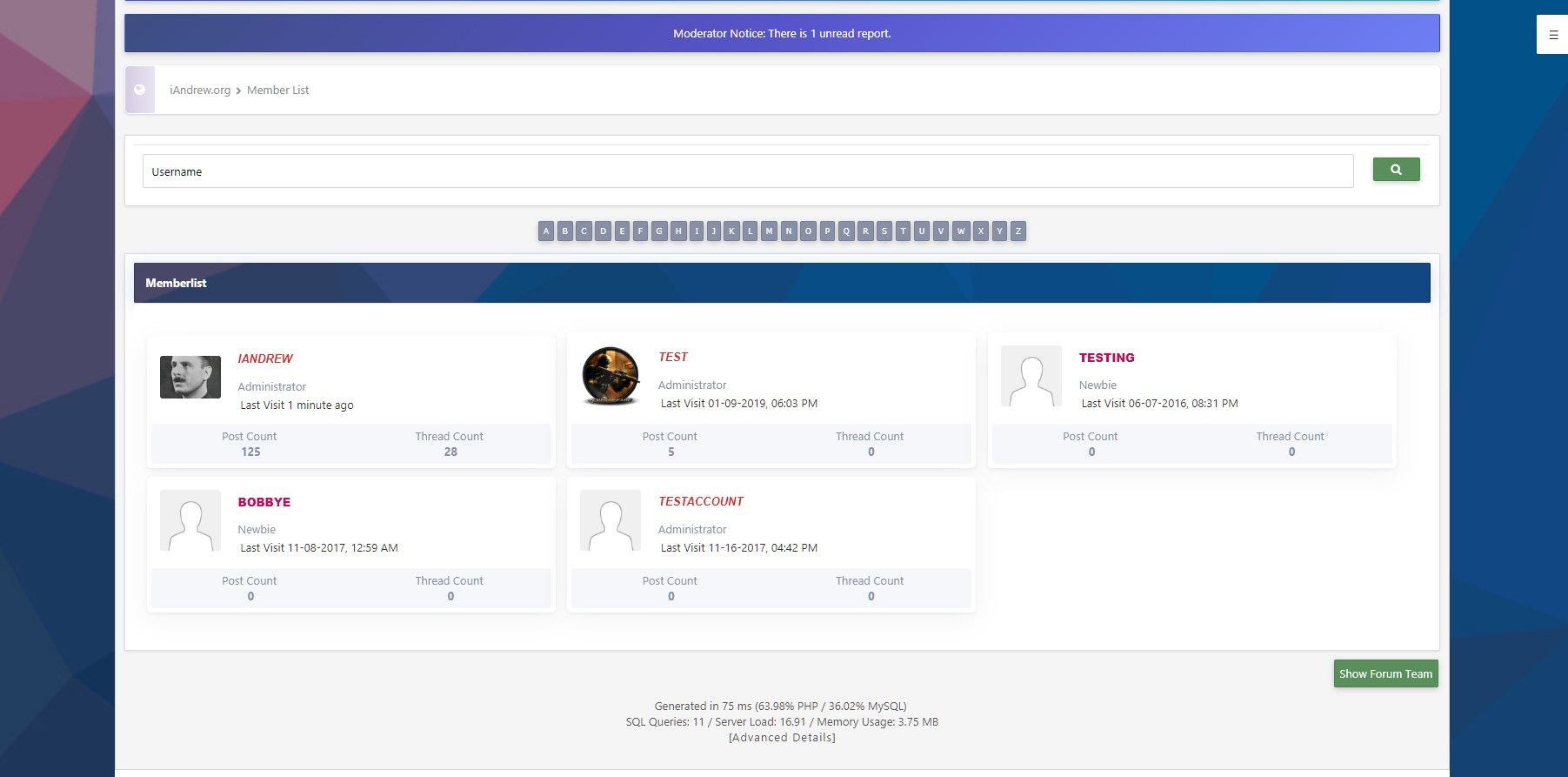This screenshot has height=777, width=1568.
Task: Filter members by letter V
Action: (x=940, y=231)
